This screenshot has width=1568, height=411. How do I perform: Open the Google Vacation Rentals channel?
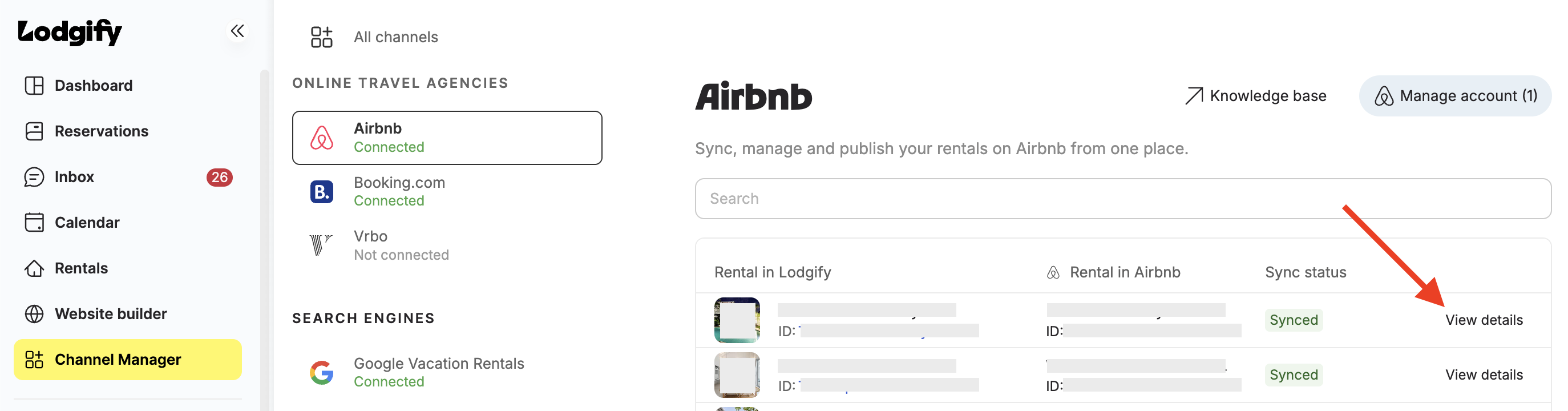tap(447, 373)
